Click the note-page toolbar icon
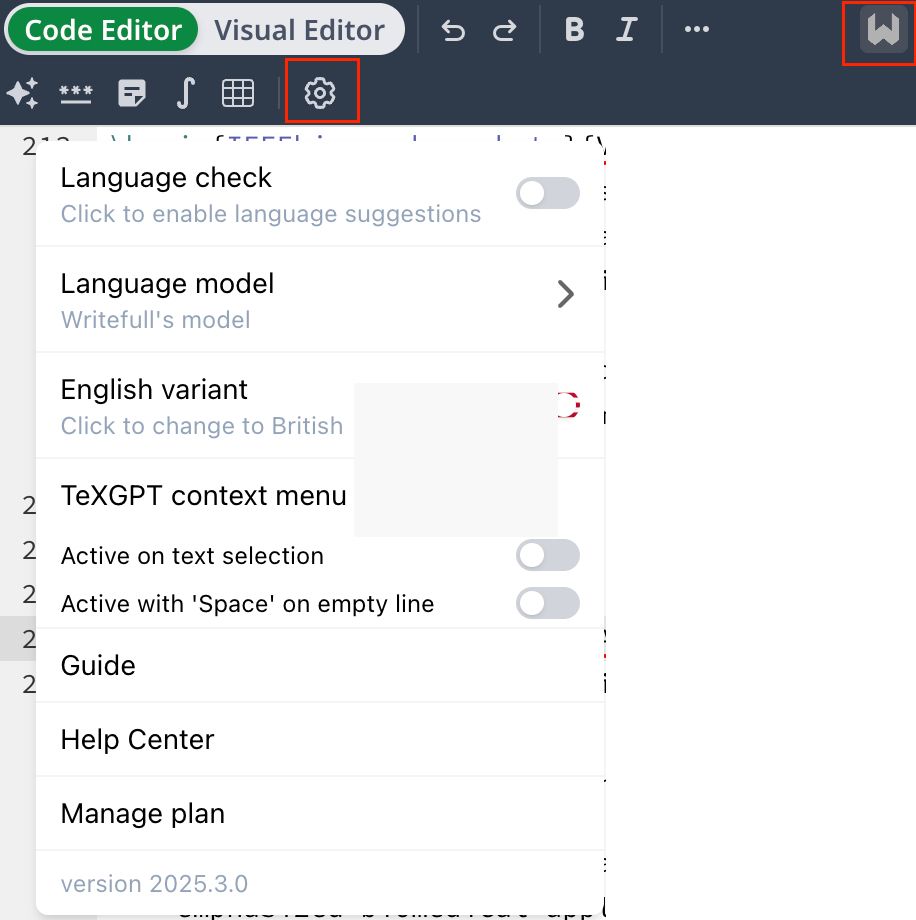The image size is (916, 920). point(131,94)
